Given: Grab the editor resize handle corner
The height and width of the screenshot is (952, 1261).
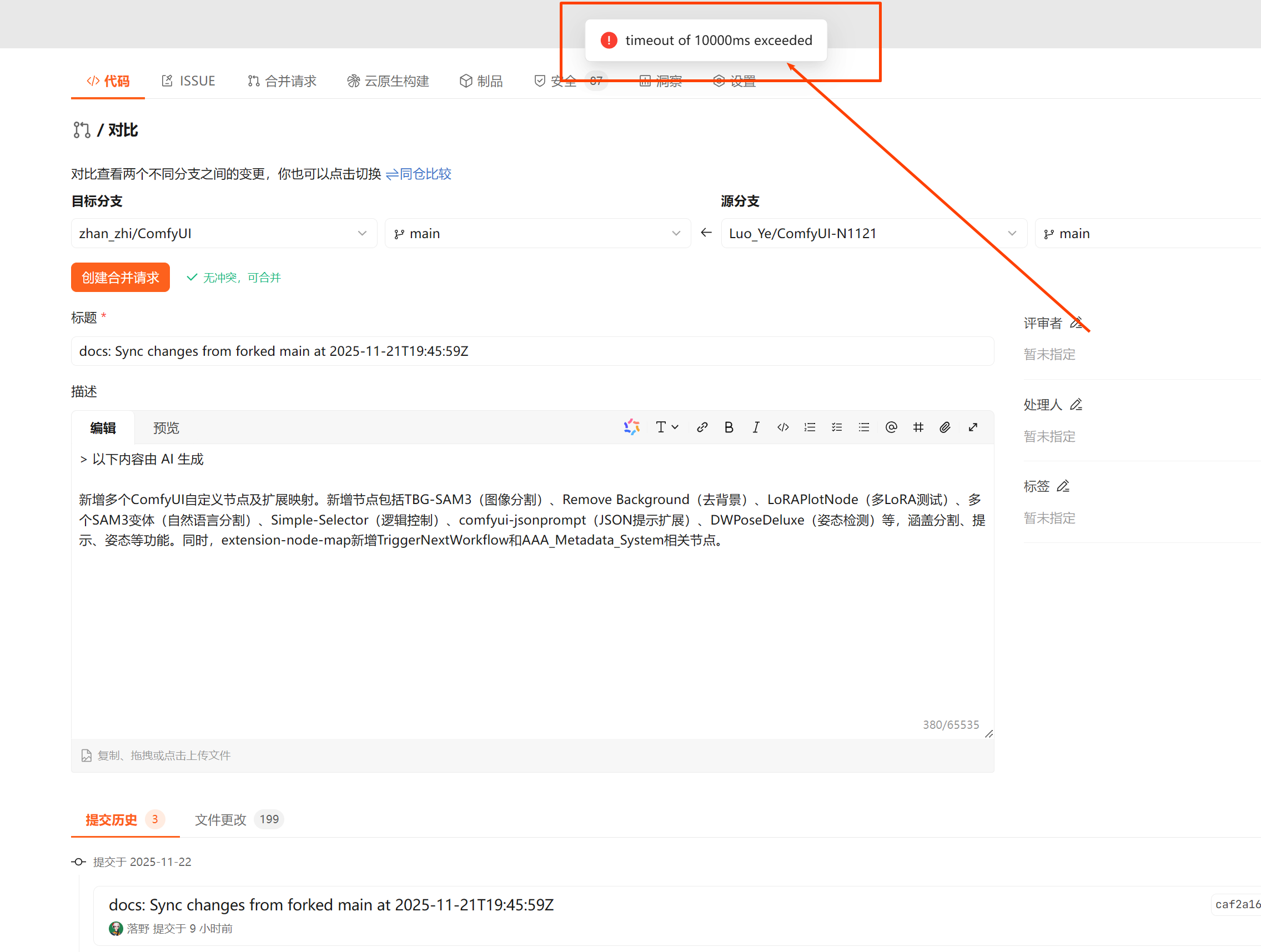Looking at the screenshot, I should (988, 734).
